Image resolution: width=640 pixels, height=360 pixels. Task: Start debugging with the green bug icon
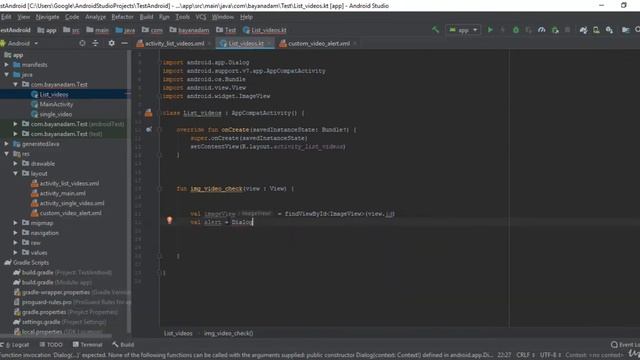coord(516,30)
